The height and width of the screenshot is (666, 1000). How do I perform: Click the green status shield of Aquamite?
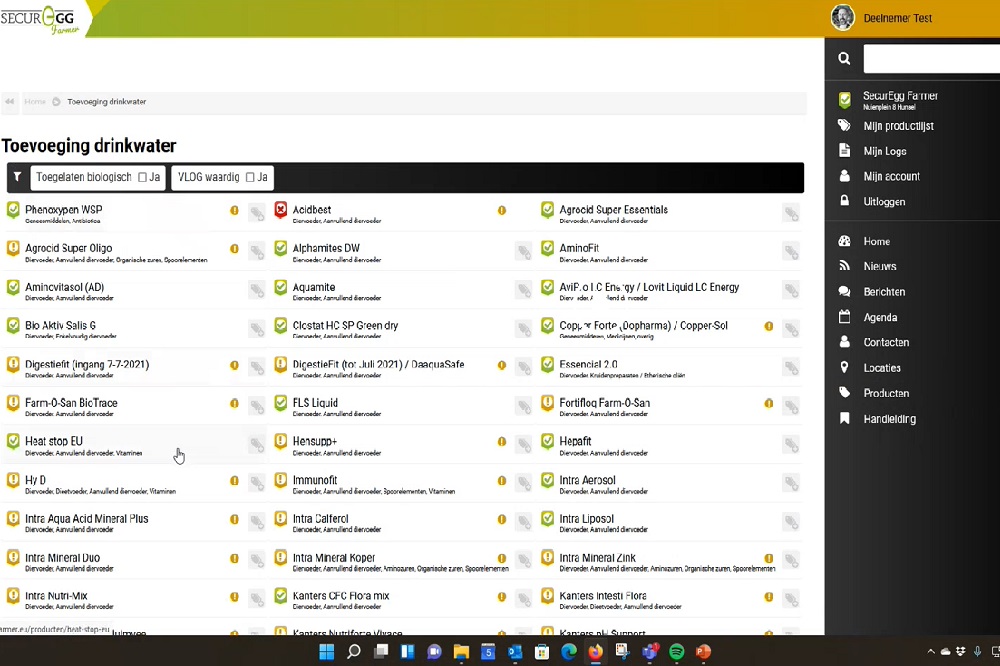(281, 287)
